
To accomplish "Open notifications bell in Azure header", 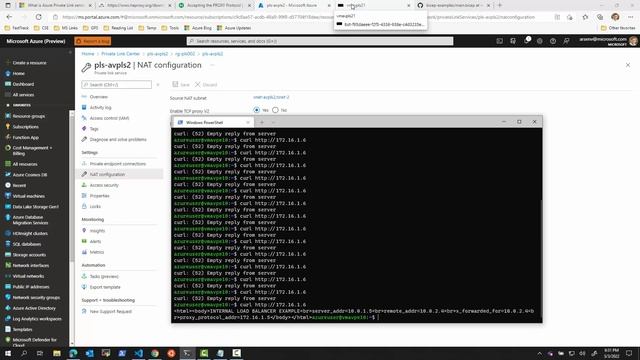I will click(527, 41).
